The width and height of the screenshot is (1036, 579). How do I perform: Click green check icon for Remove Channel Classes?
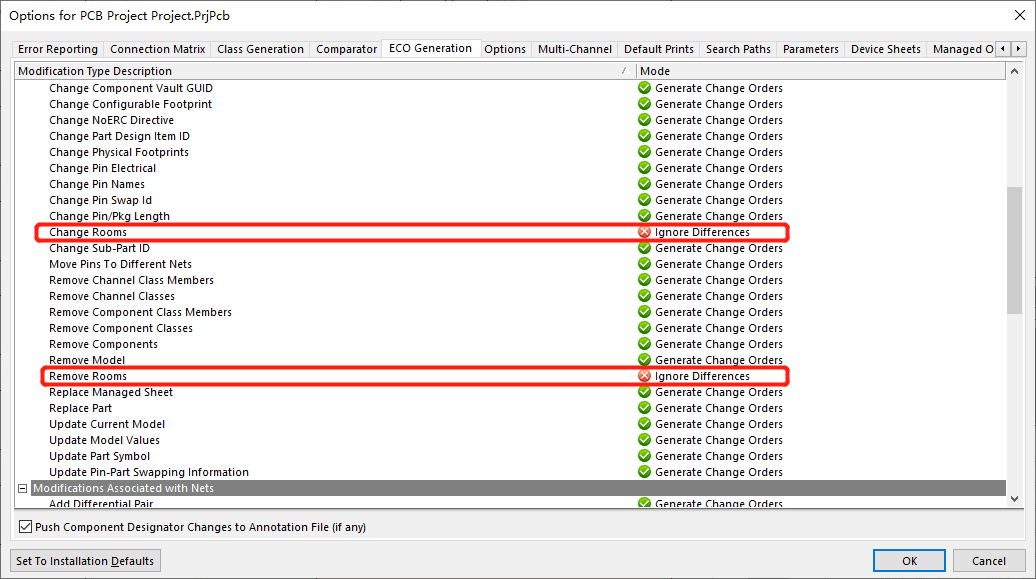click(644, 296)
